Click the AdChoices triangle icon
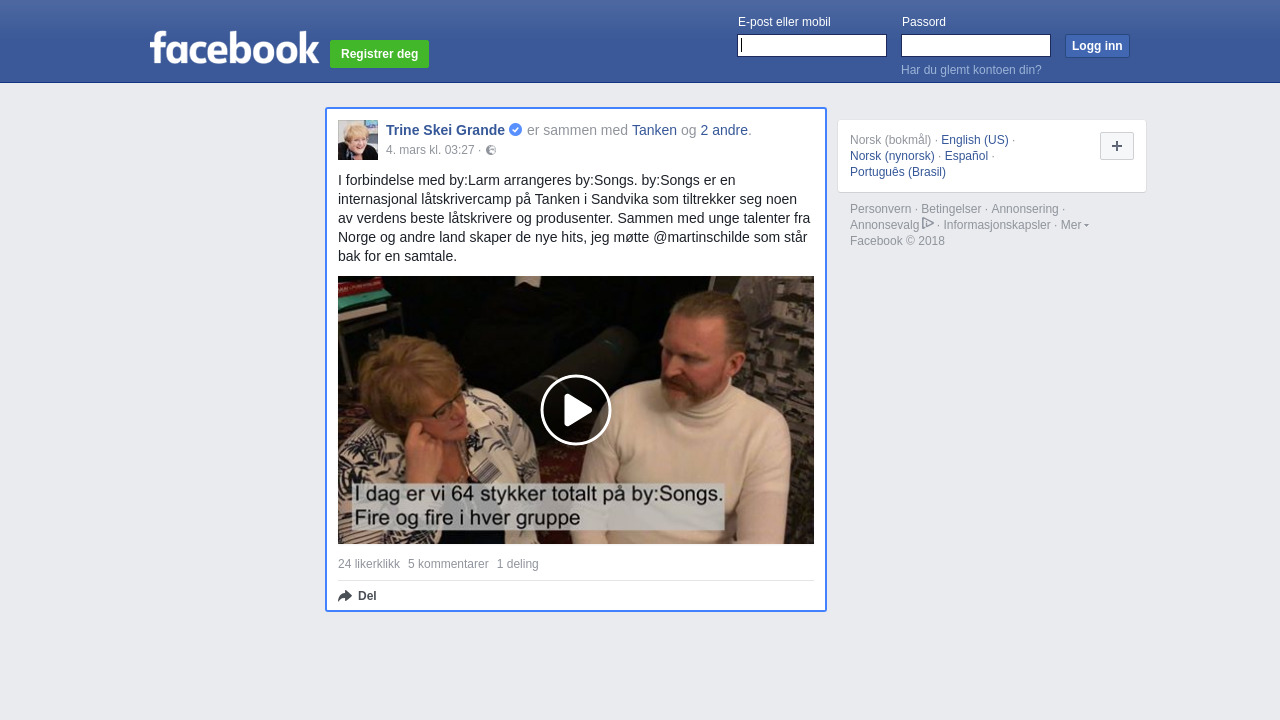Screen dimensions: 1280x720 coord(928,223)
